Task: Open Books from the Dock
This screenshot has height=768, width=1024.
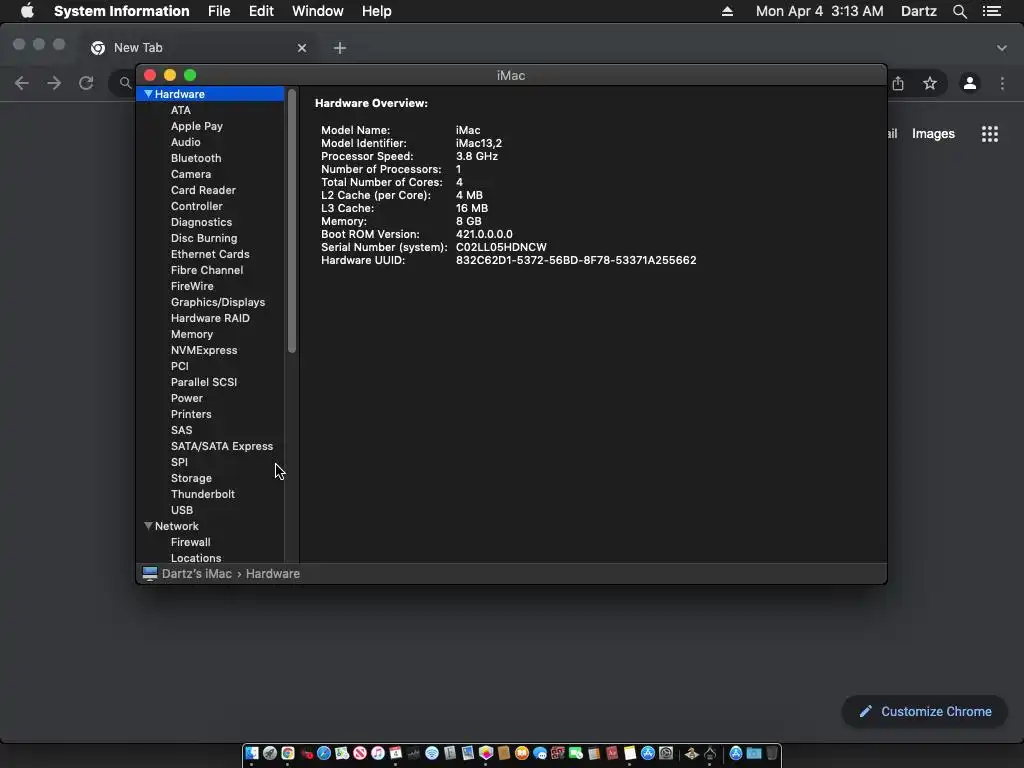Action: 522,753
